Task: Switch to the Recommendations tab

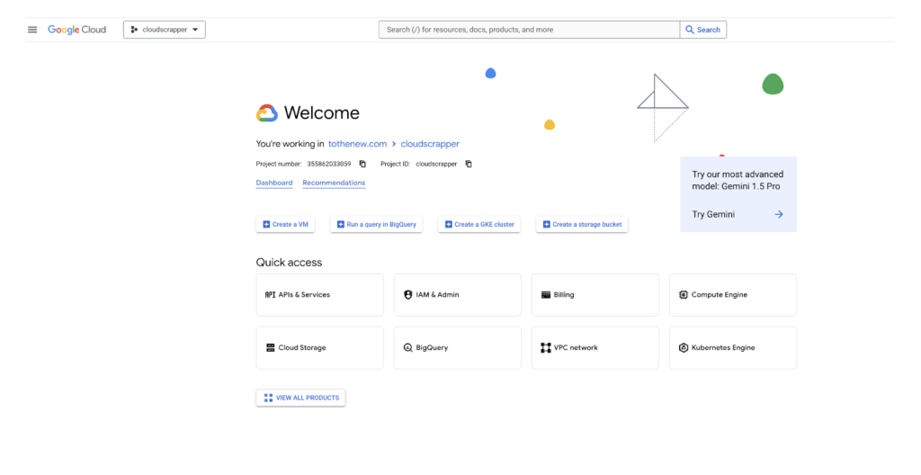Action: (334, 183)
